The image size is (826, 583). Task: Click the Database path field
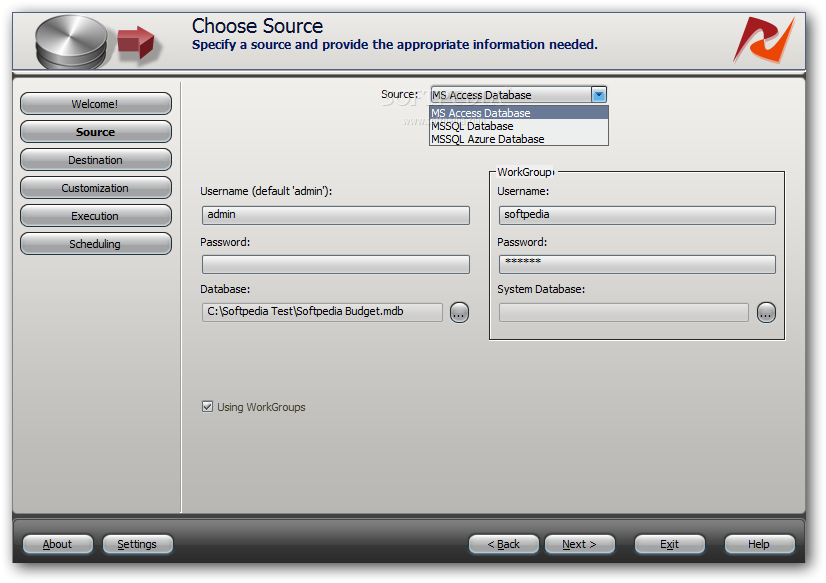tap(322, 312)
